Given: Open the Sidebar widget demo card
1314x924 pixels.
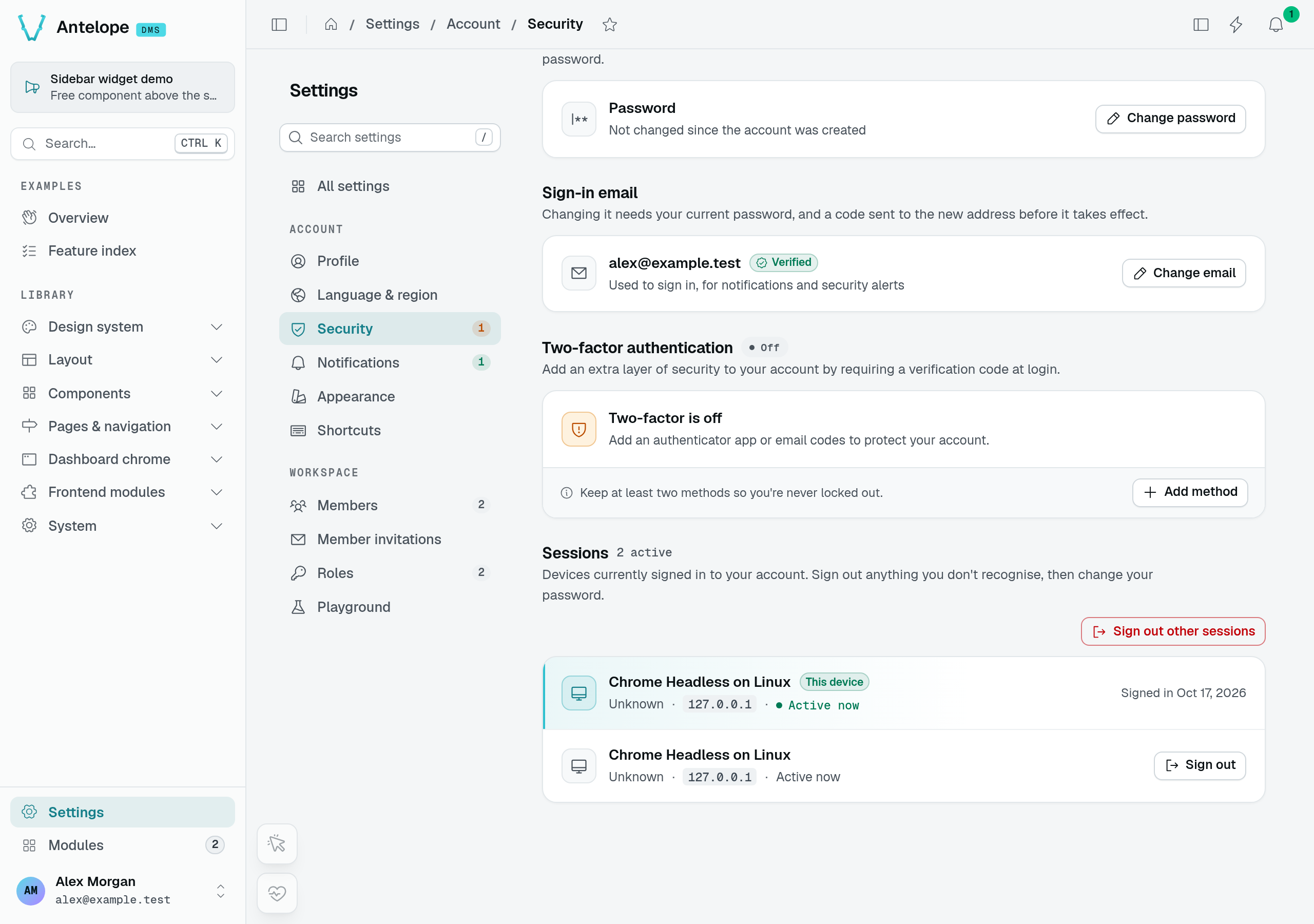Looking at the screenshot, I should click(x=123, y=87).
